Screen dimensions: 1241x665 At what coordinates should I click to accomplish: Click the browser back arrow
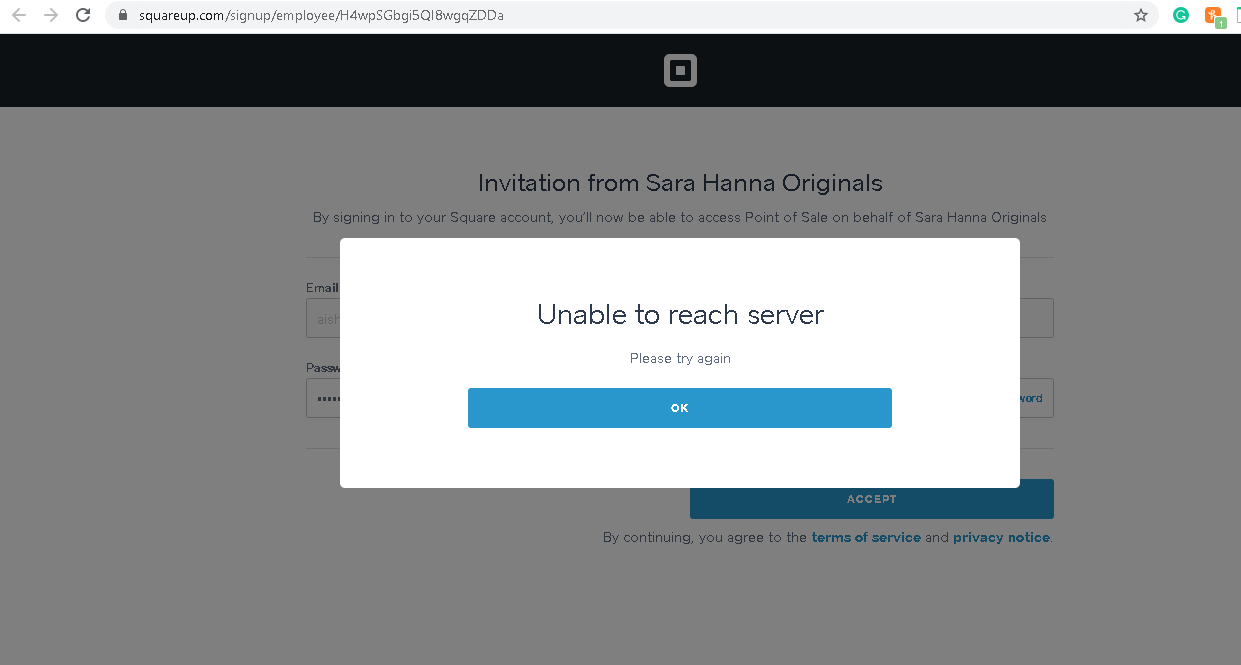[x=18, y=15]
